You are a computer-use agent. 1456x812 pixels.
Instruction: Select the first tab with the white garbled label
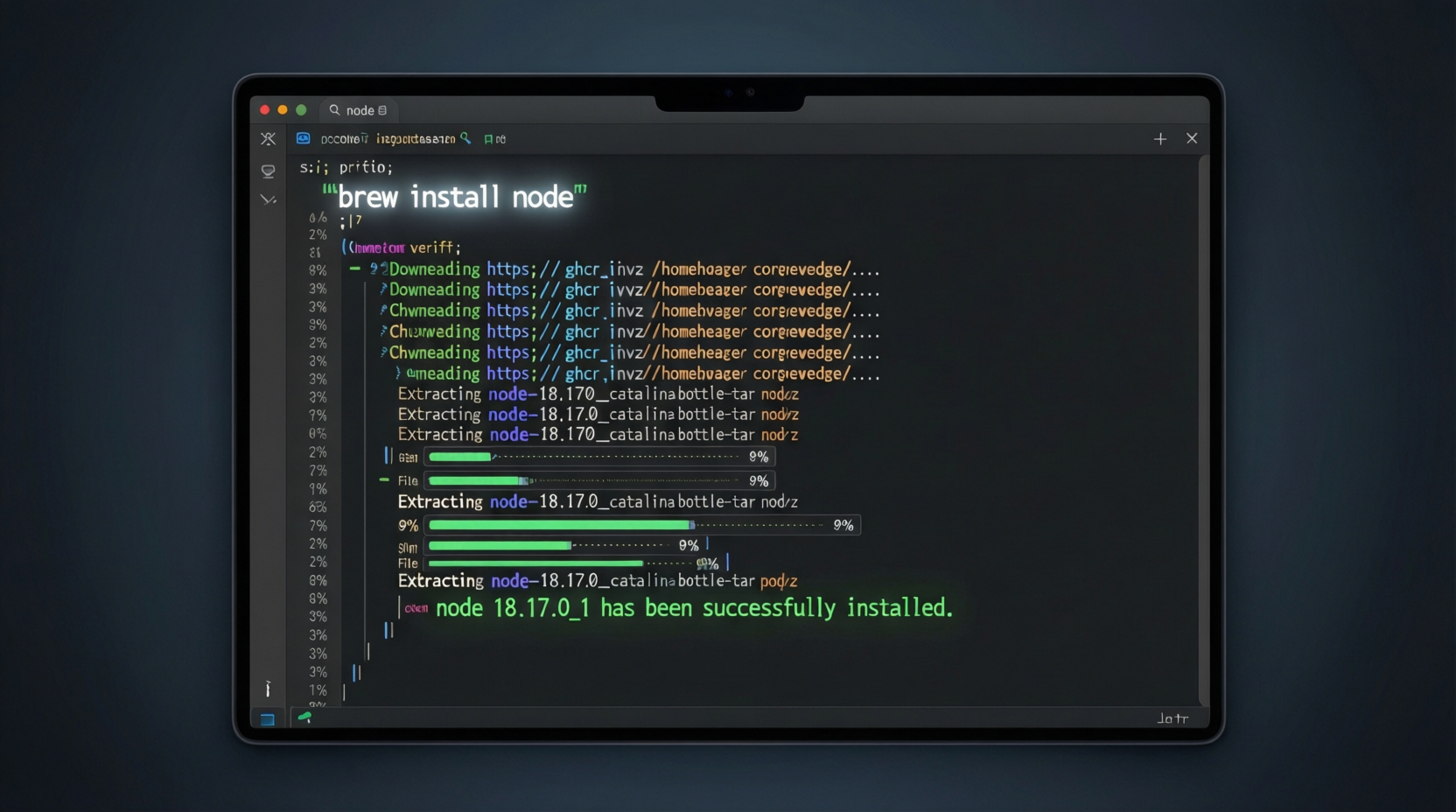pyautogui.click(x=344, y=139)
